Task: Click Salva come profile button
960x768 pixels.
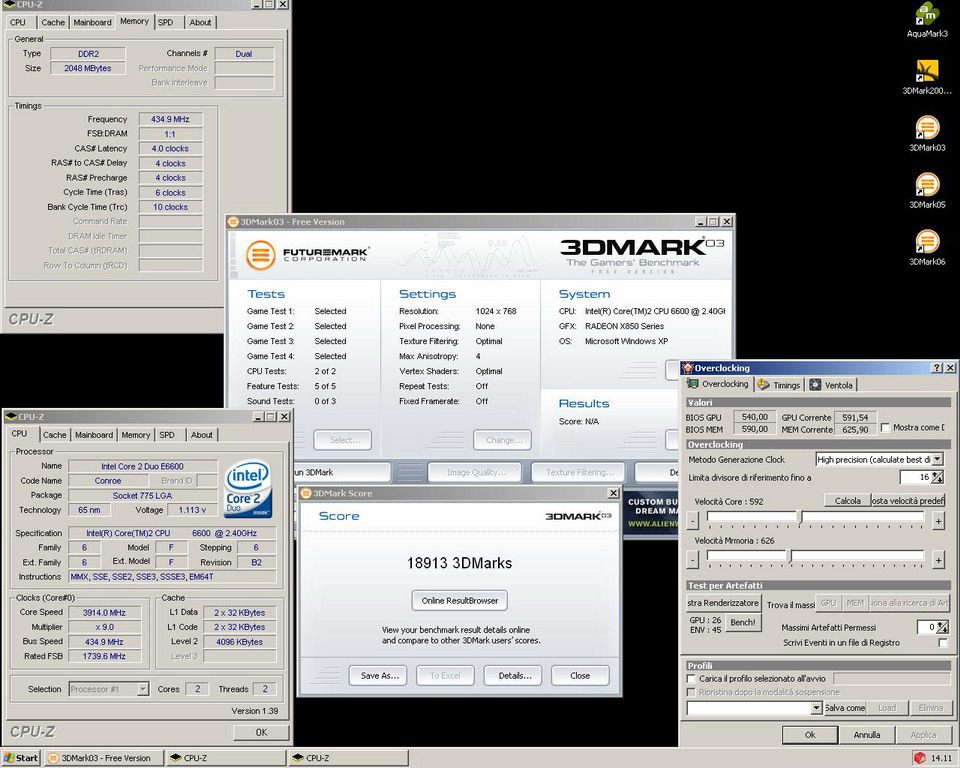Action: 846,708
